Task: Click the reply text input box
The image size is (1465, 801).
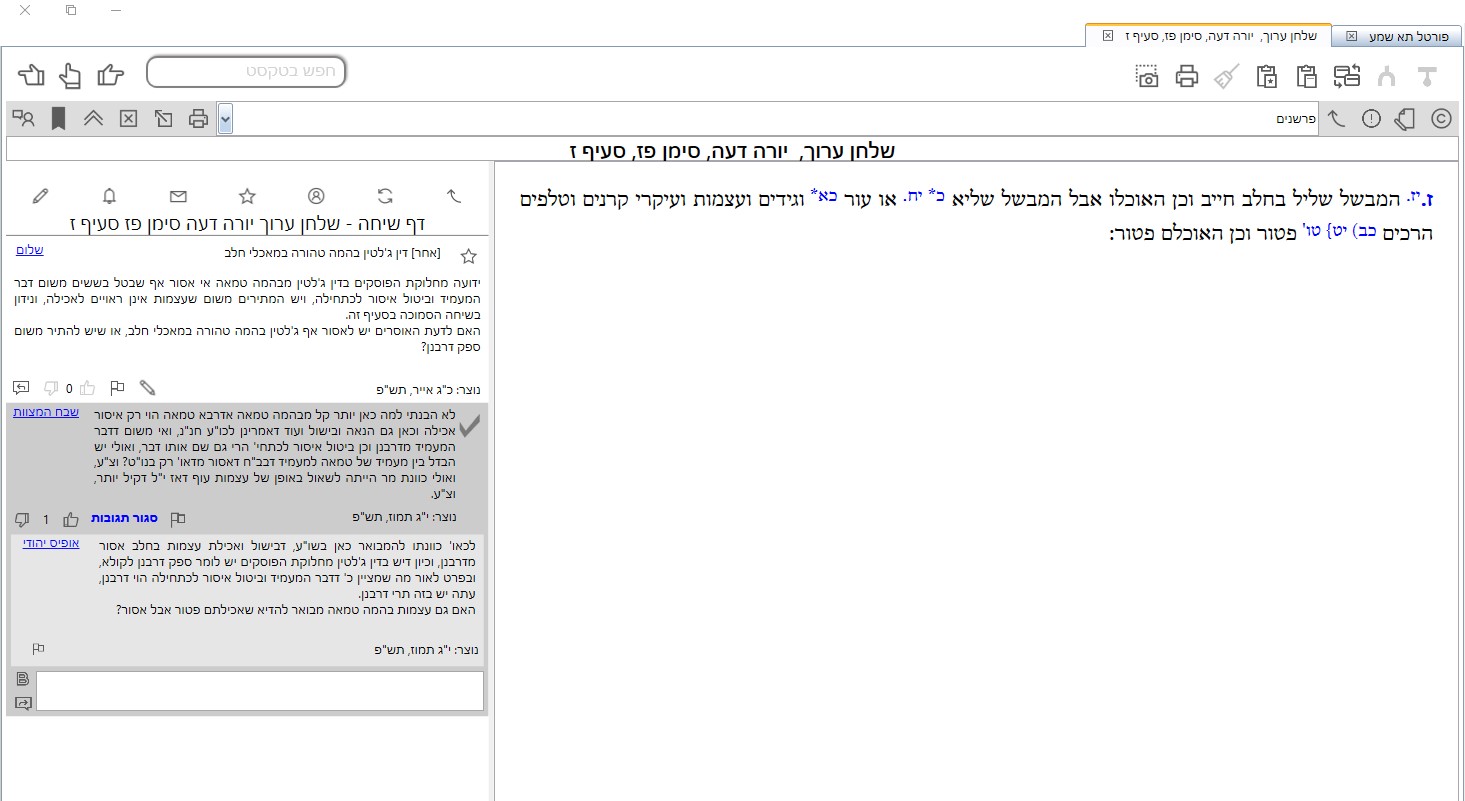Action: [x=260, y=691]
